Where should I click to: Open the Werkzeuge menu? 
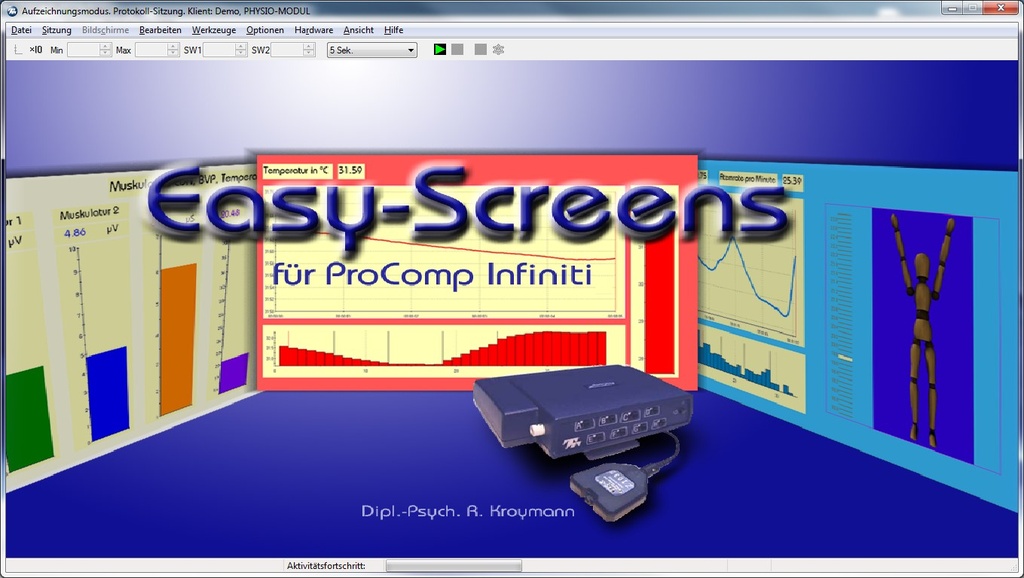point(214,30)
